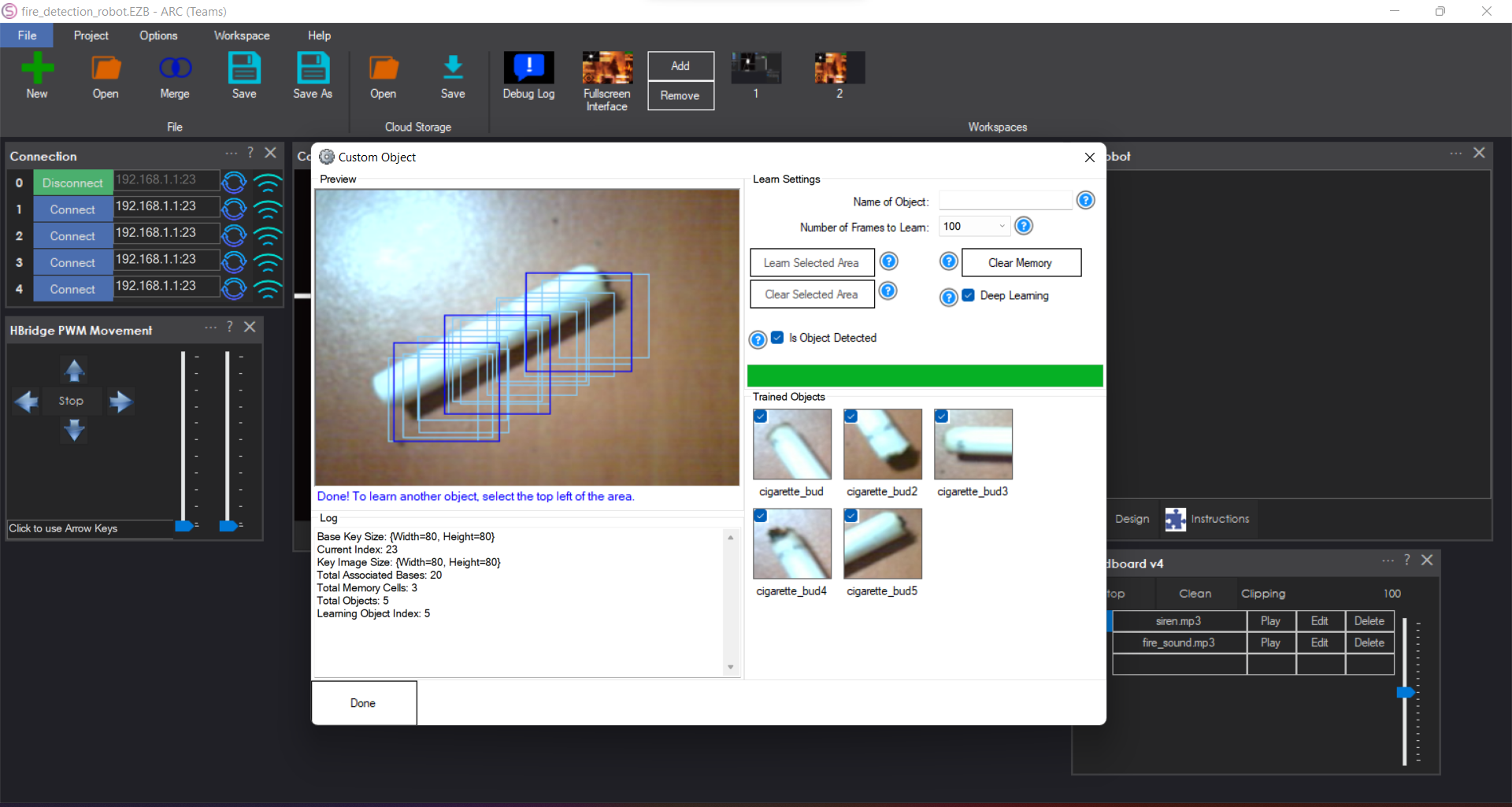
Task: Expand the Connection panel options menu
Action: [x=231, y=154]
